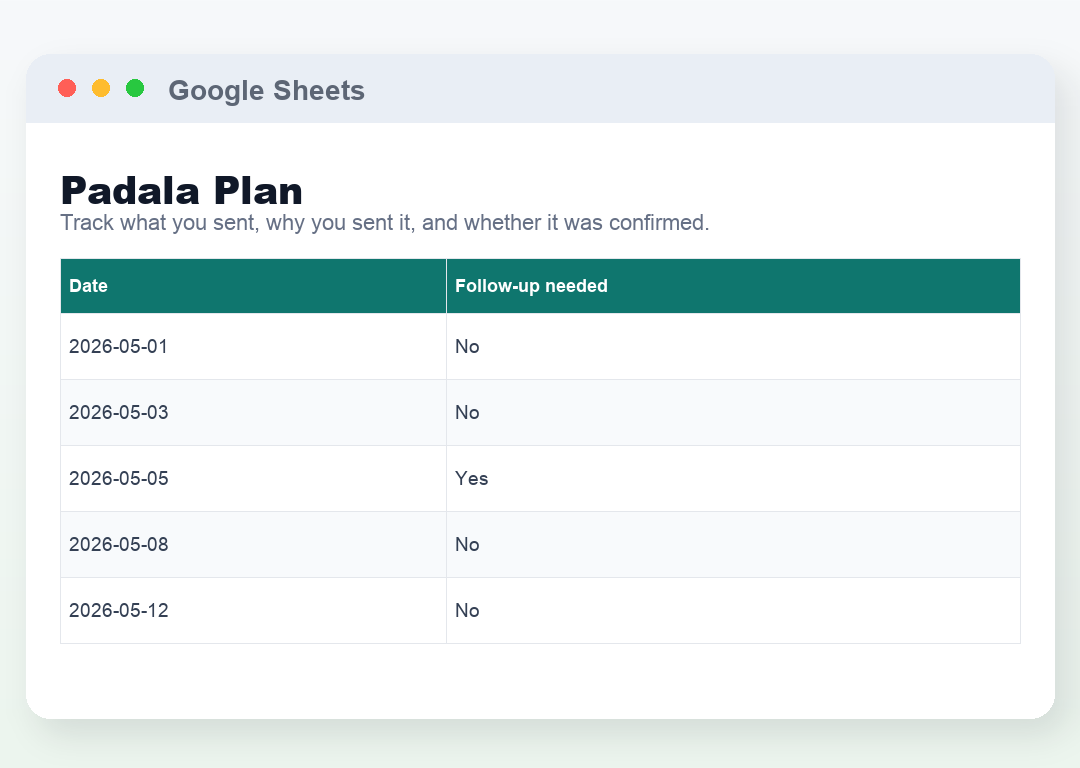Click the No cell in the 2026-05-08 row

click(x=734, y=545)
